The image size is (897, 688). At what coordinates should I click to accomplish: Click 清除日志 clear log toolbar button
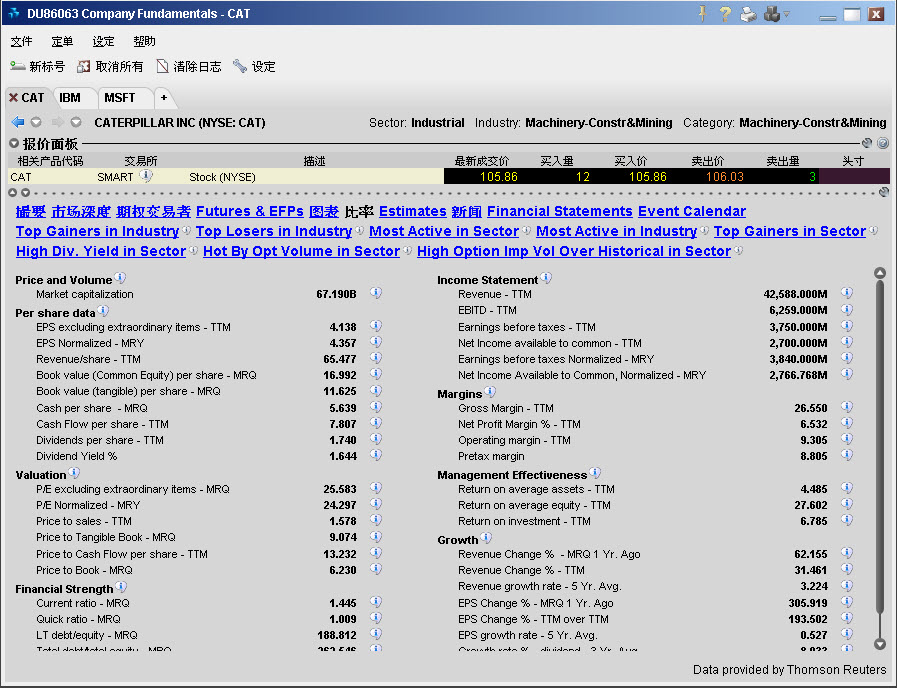189,67
